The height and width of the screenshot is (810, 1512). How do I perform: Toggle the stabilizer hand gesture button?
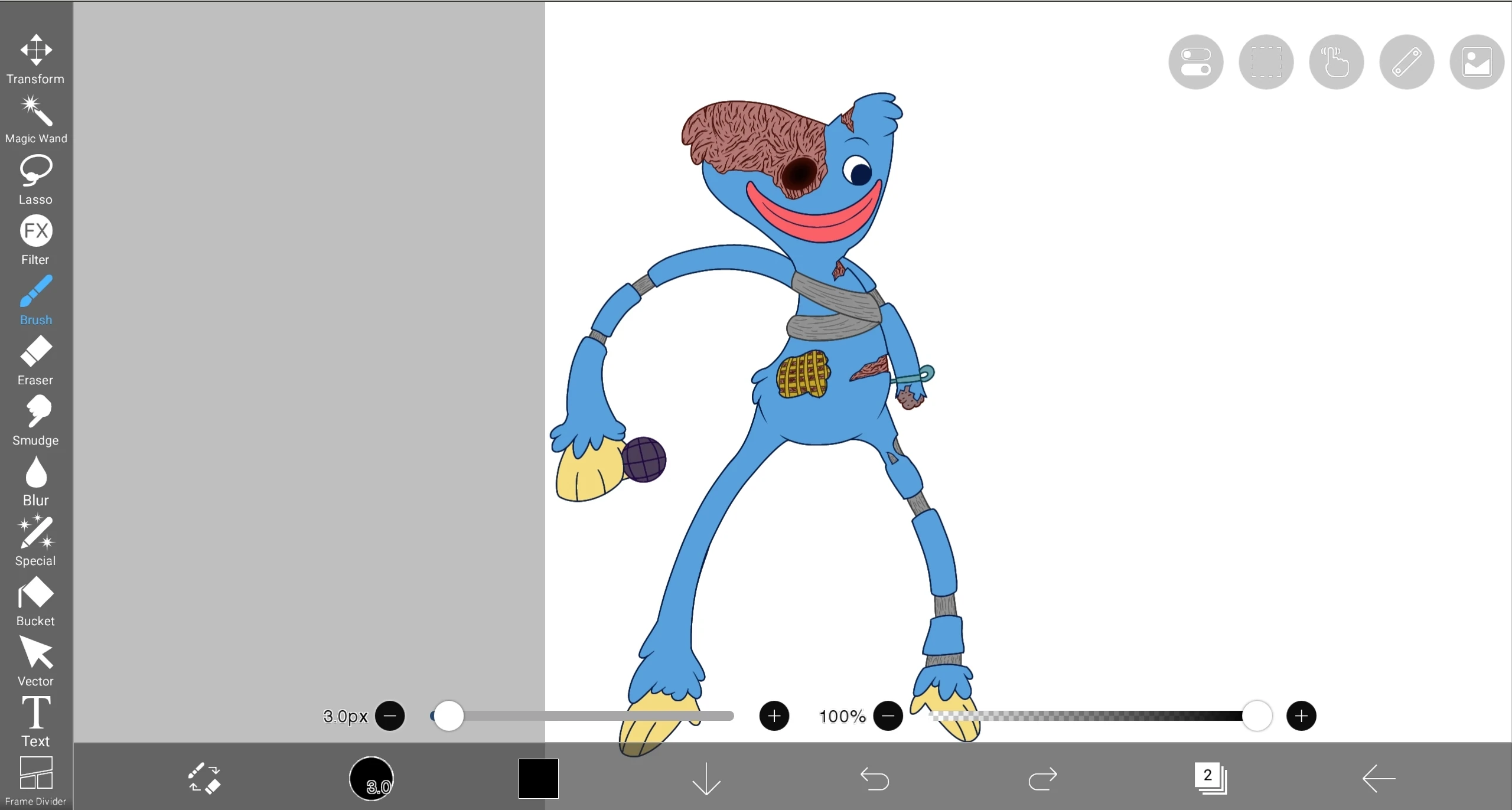point(1336,62)
